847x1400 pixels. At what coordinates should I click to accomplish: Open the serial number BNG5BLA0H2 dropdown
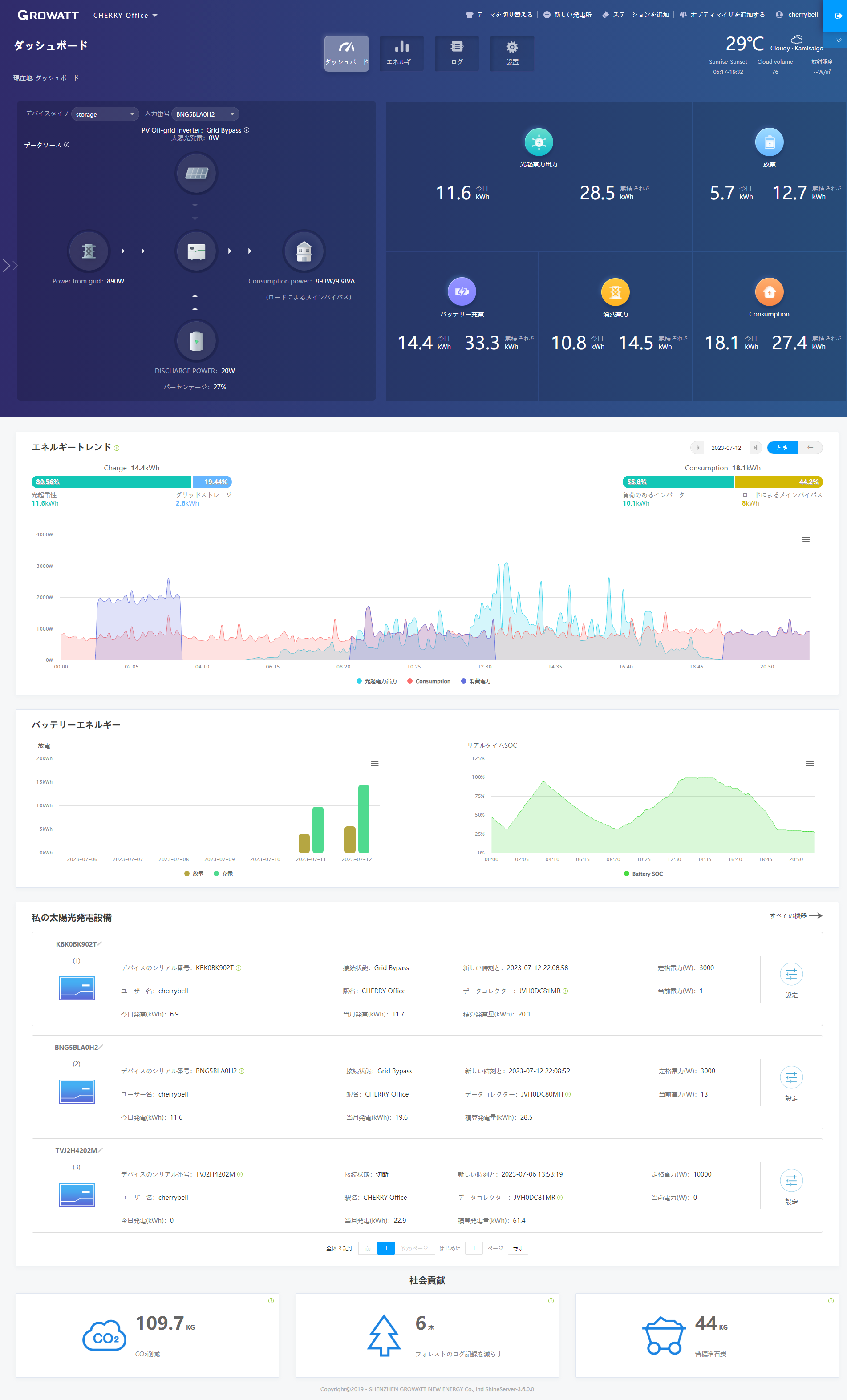(205, 114)
